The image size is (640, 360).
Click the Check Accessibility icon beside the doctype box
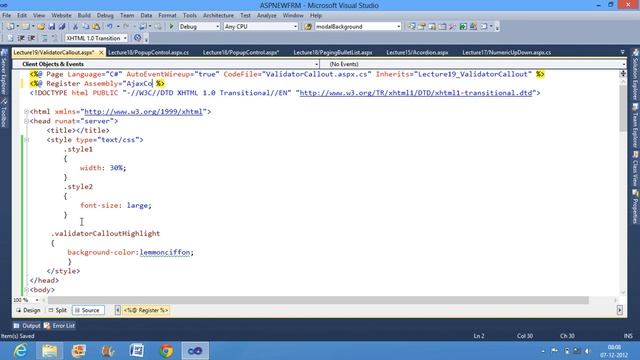pyautogui.click(x=138, y=38)
